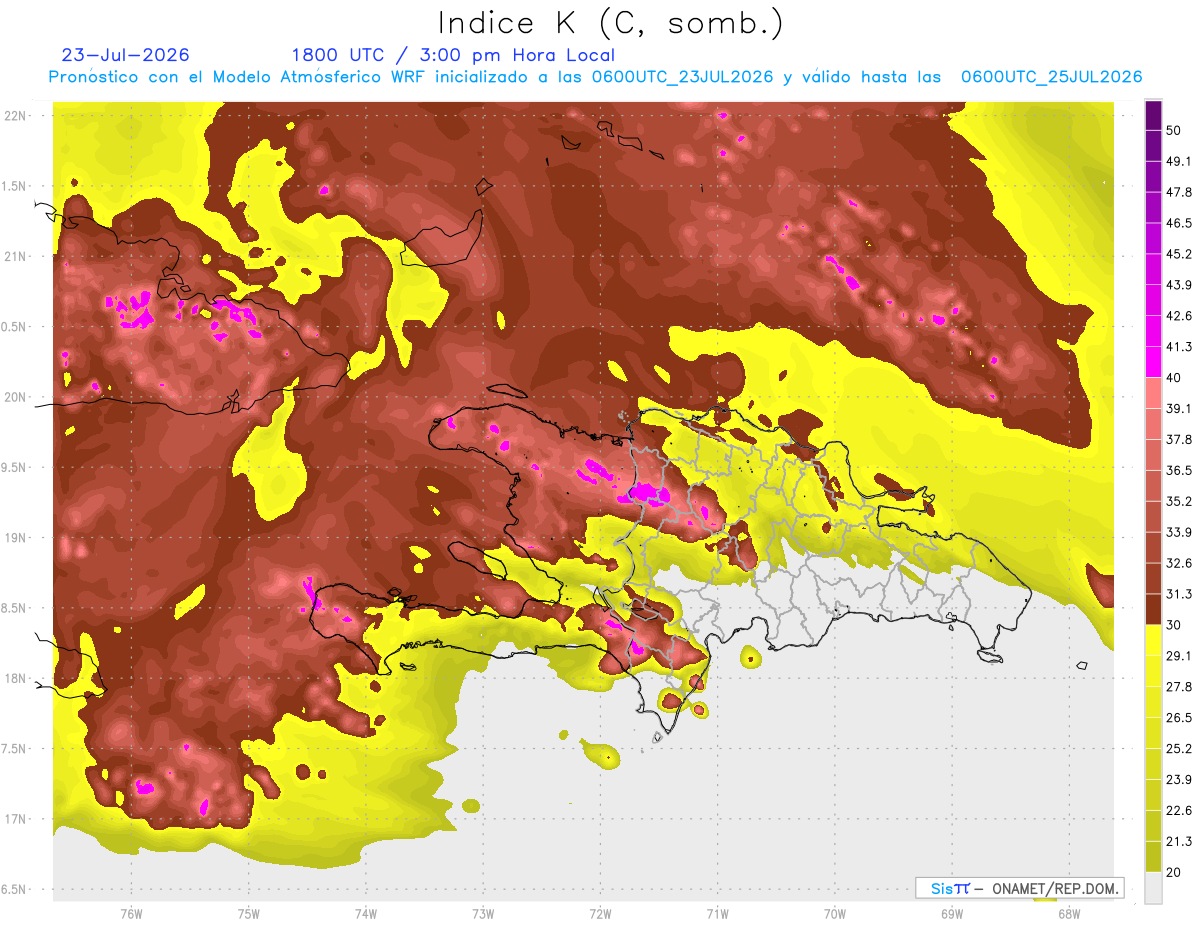
Task: Click the "36.5" colorbar label
Action: pyautogui.click(x=1179, y=470)
